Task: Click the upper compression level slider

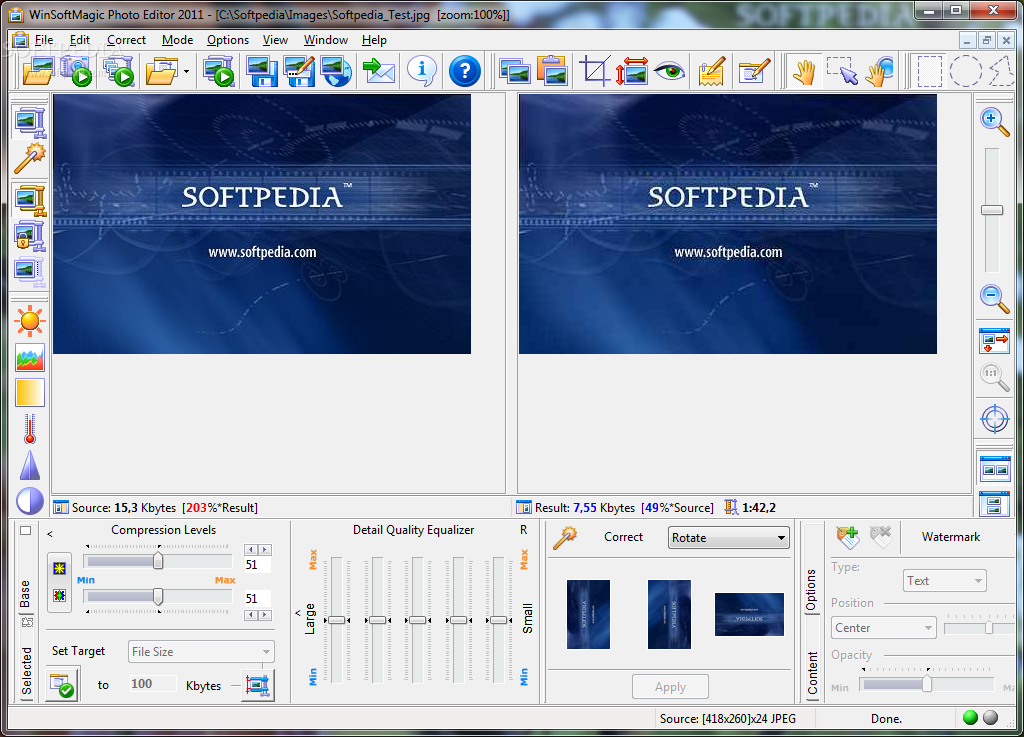Action: click(x=157, y=561)
